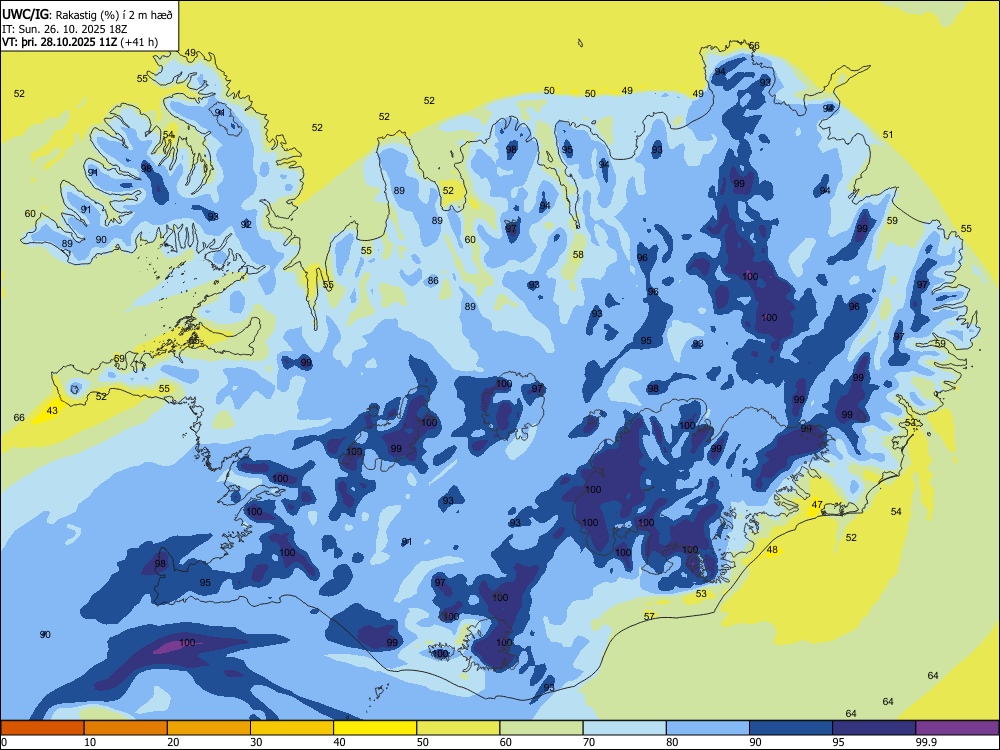This screenshot has height=750, width=1000.
Task: Select the bright yellow 40–50 legend swatch
Action: 375,728
